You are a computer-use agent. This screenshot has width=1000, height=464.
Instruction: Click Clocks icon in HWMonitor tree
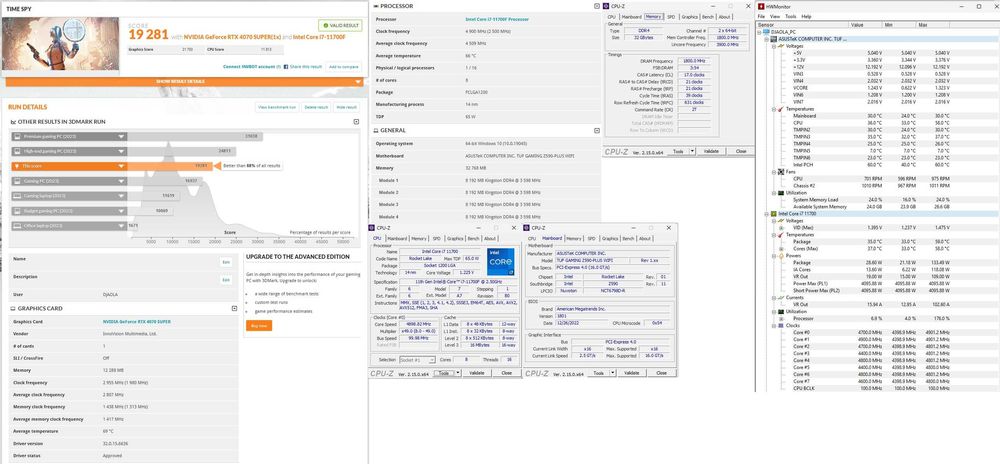pyautogui.click(x=781, y=325)
